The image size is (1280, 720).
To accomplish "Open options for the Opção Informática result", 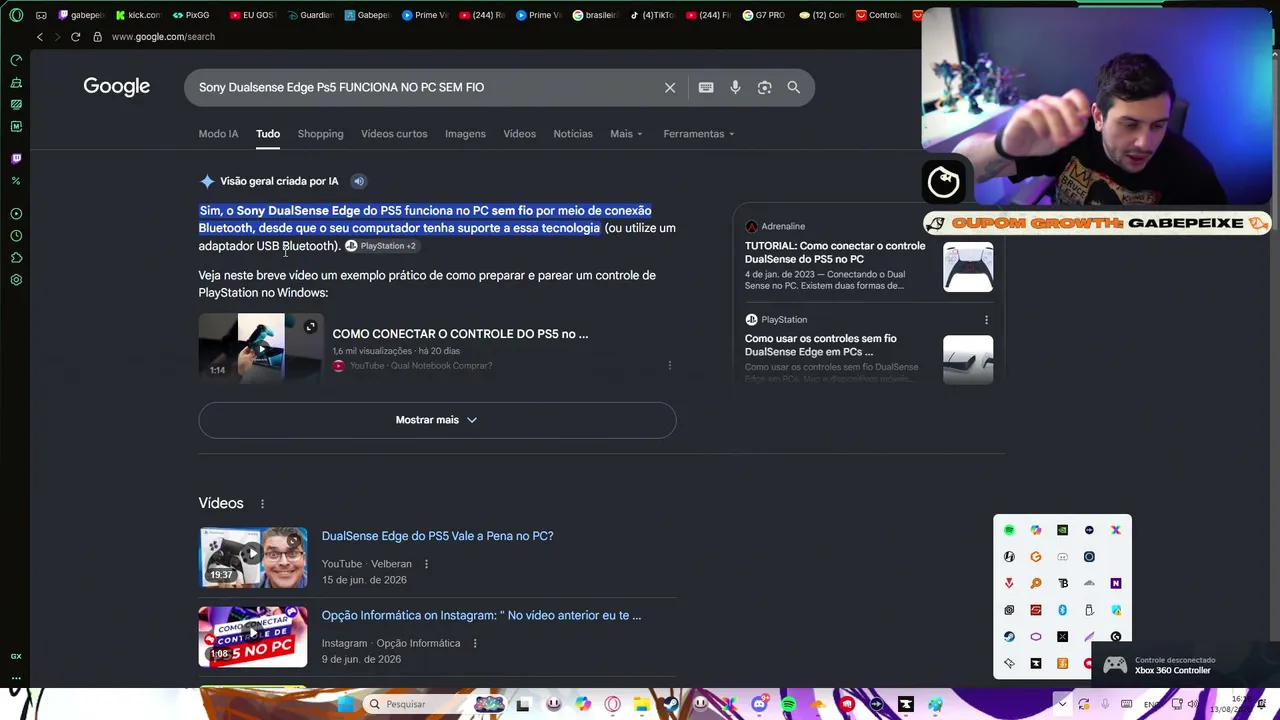I will click(475, 643).
